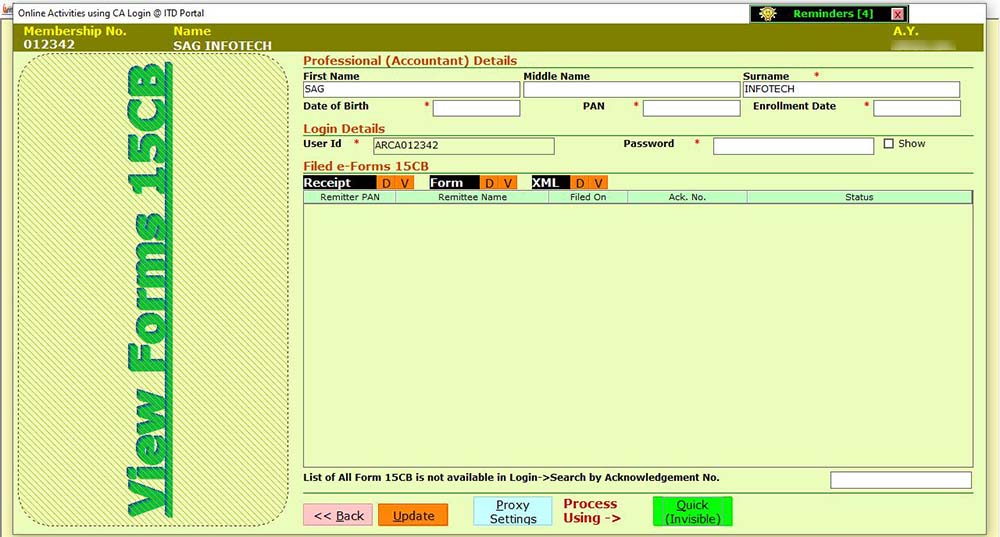
Task: Open Proxy Settings
Action: point(513,511)
